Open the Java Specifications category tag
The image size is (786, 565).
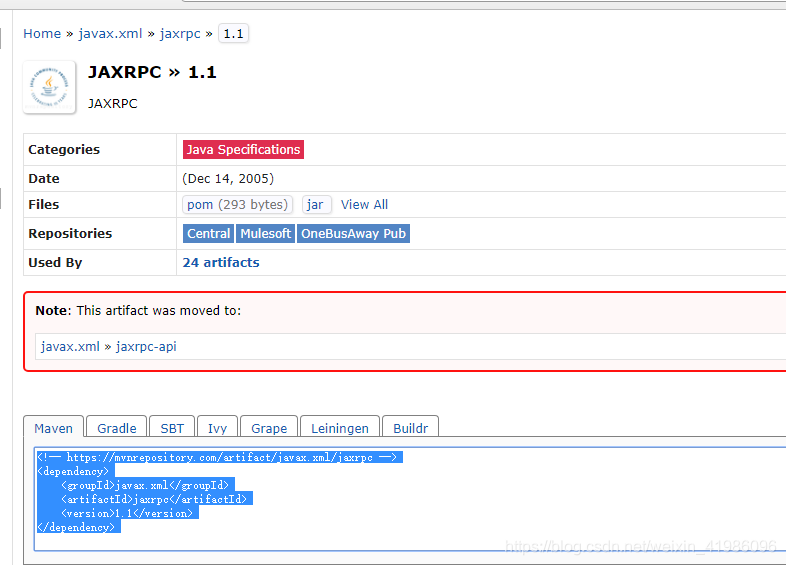243,149
